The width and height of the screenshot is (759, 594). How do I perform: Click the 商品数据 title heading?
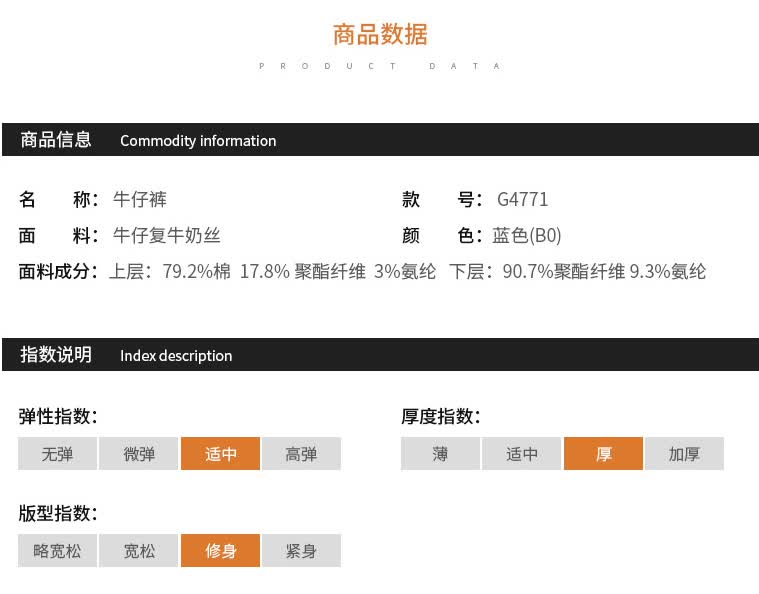(380, 34)
